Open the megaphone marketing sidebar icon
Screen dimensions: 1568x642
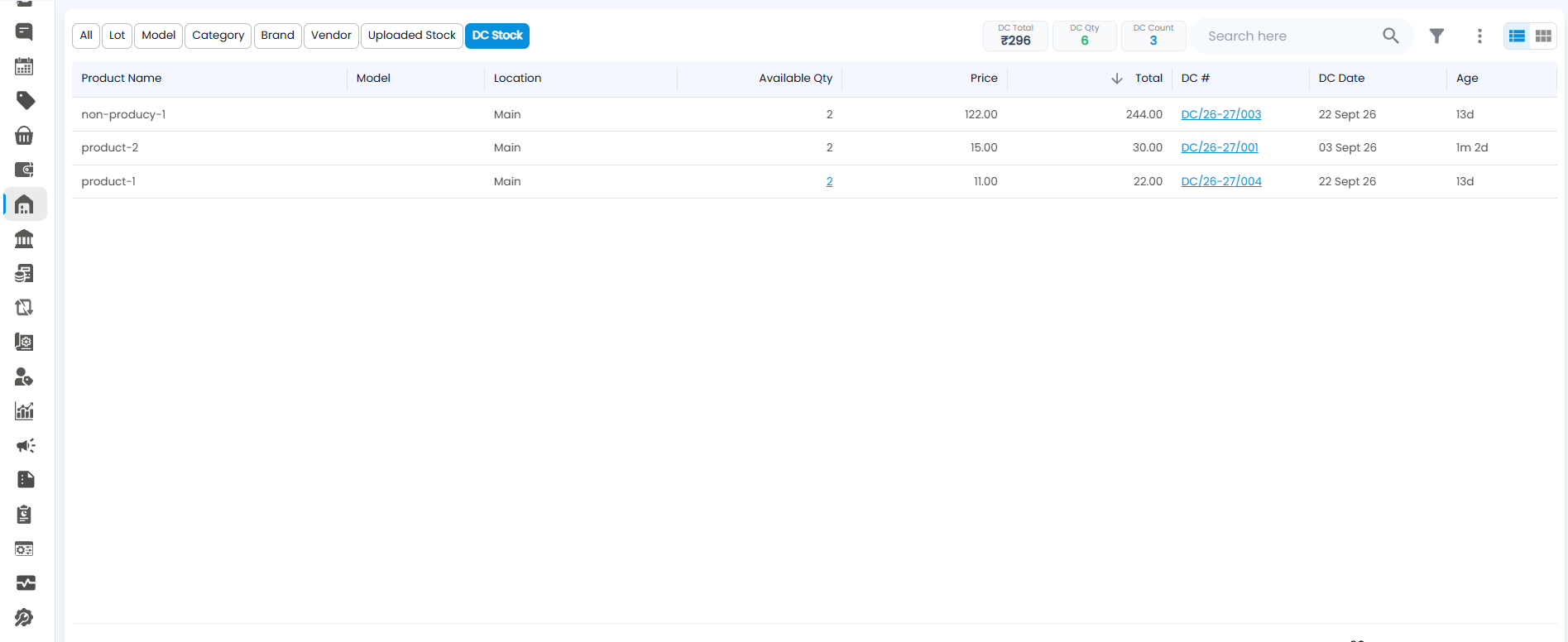click(26, 446)
